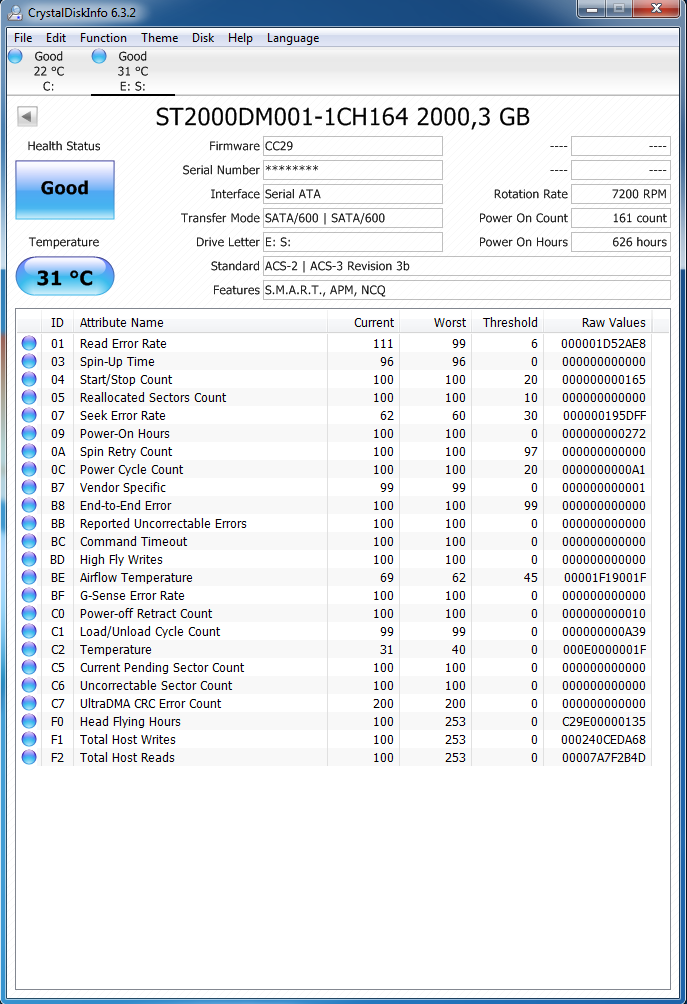Click the Standard ACS-2 field

467,266
